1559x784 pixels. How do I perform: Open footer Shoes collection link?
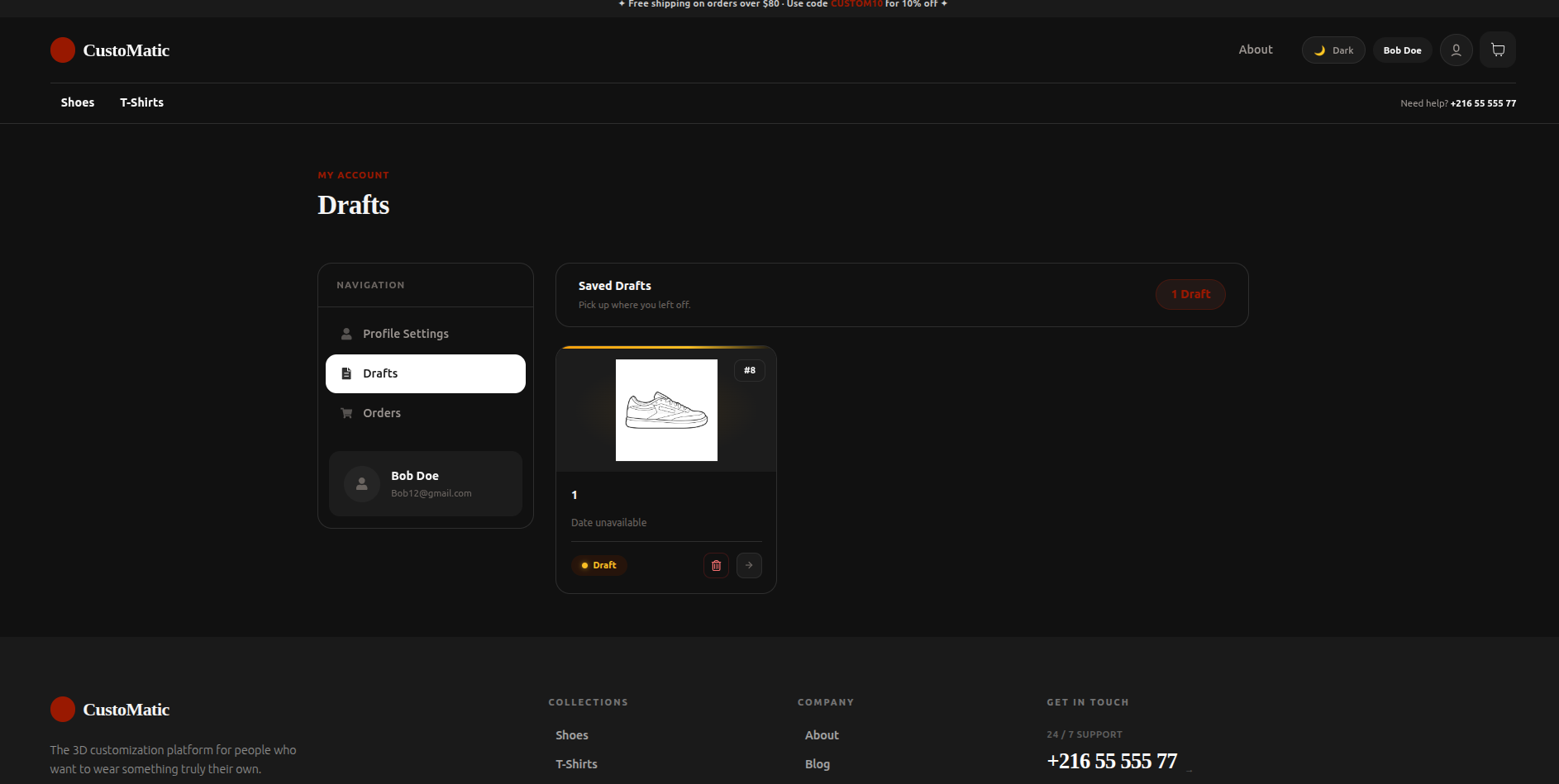point(572,735)
